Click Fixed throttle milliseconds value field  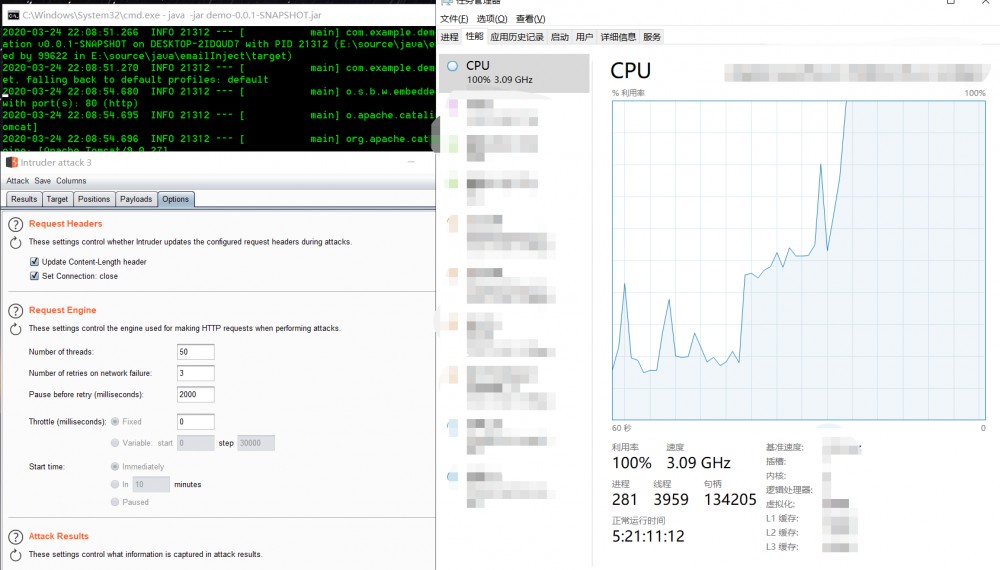tap(196, 421)
